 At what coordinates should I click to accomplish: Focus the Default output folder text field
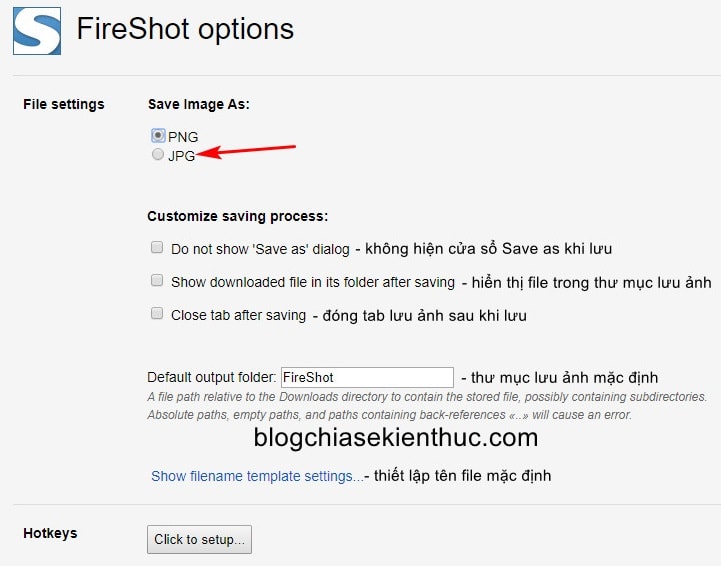(x=367, y=377)
